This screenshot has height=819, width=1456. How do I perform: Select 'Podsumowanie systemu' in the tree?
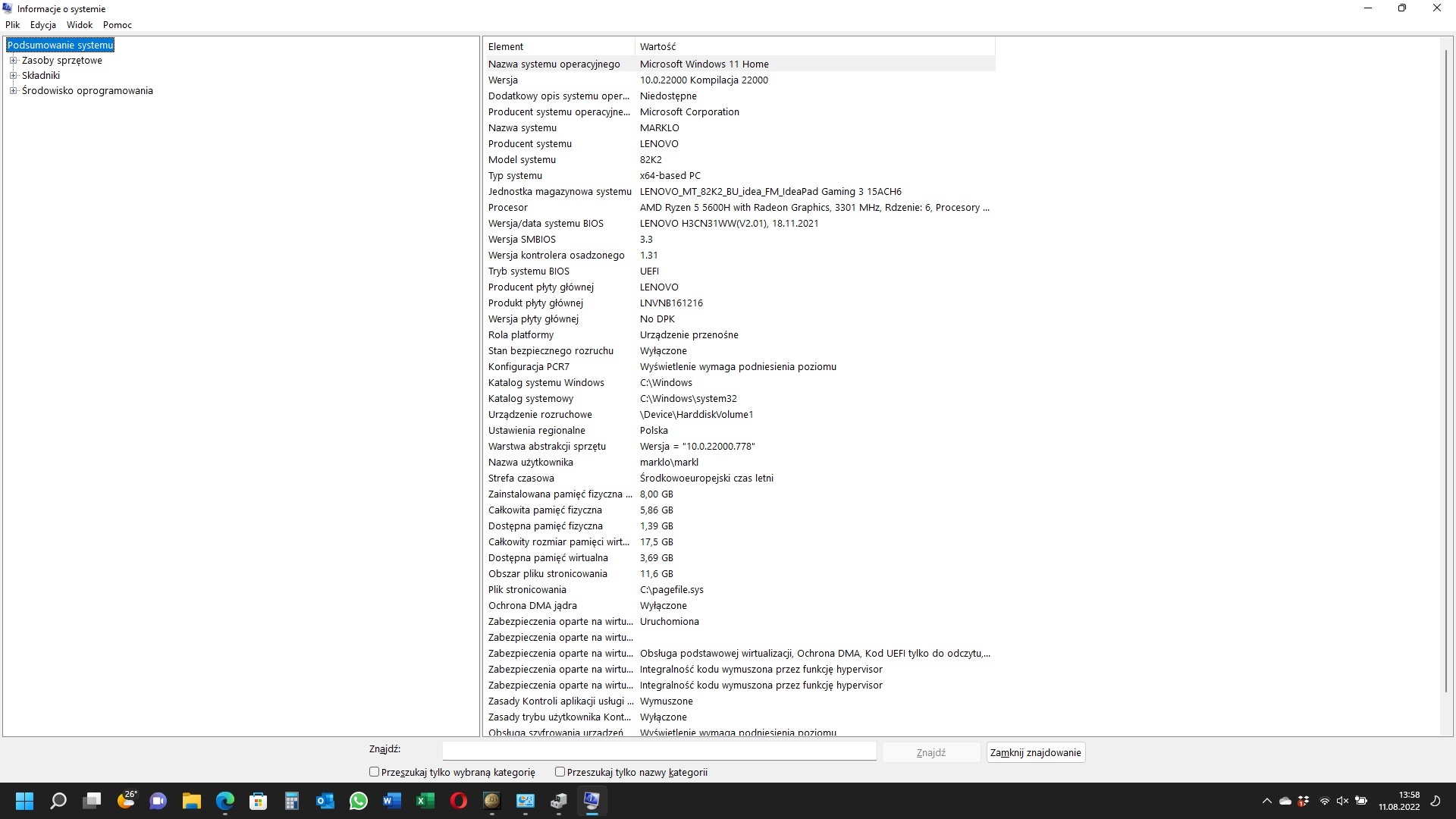click(x=60, y=45)
